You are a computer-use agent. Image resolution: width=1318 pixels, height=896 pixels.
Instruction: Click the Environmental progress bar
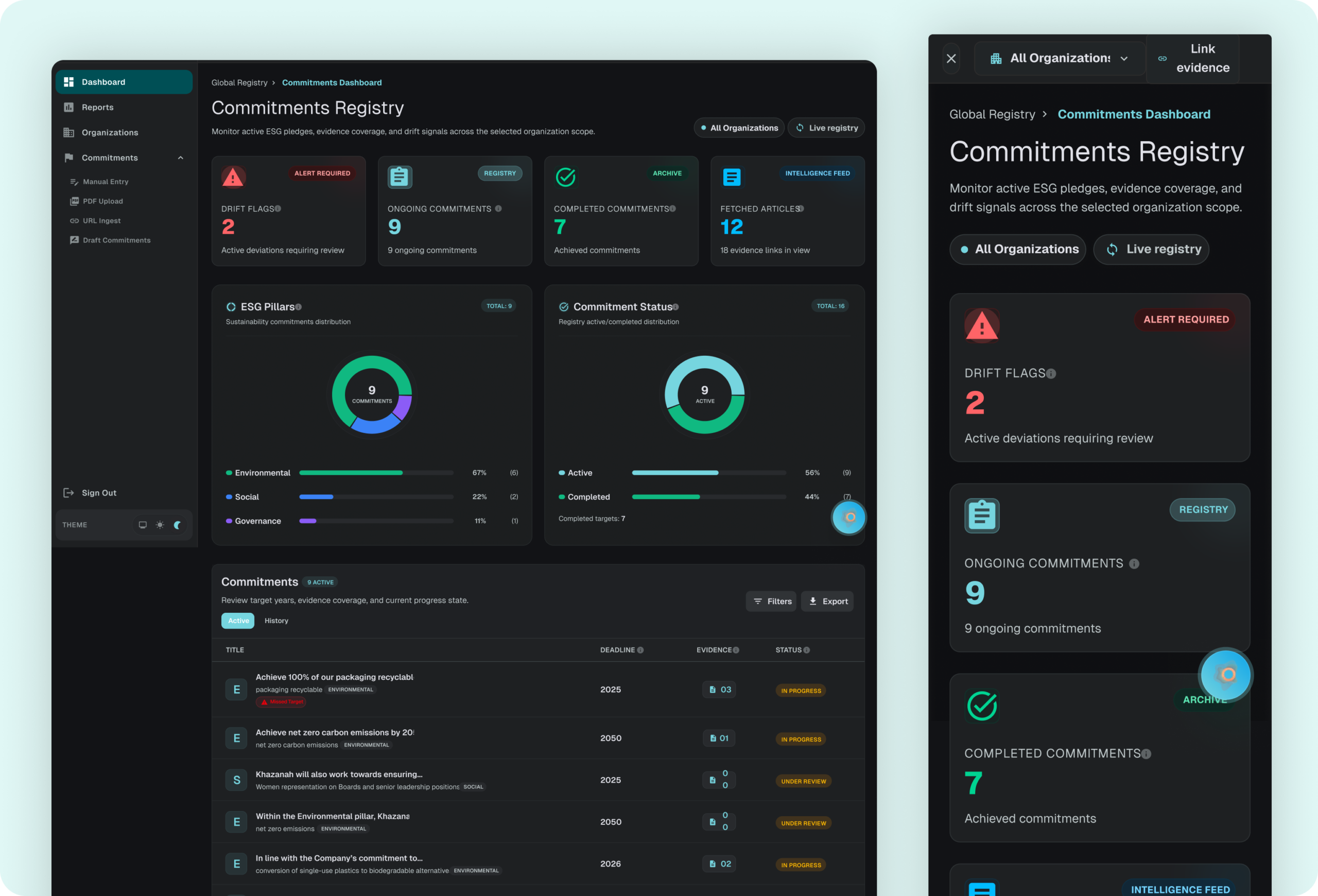(x=376, y=472)
